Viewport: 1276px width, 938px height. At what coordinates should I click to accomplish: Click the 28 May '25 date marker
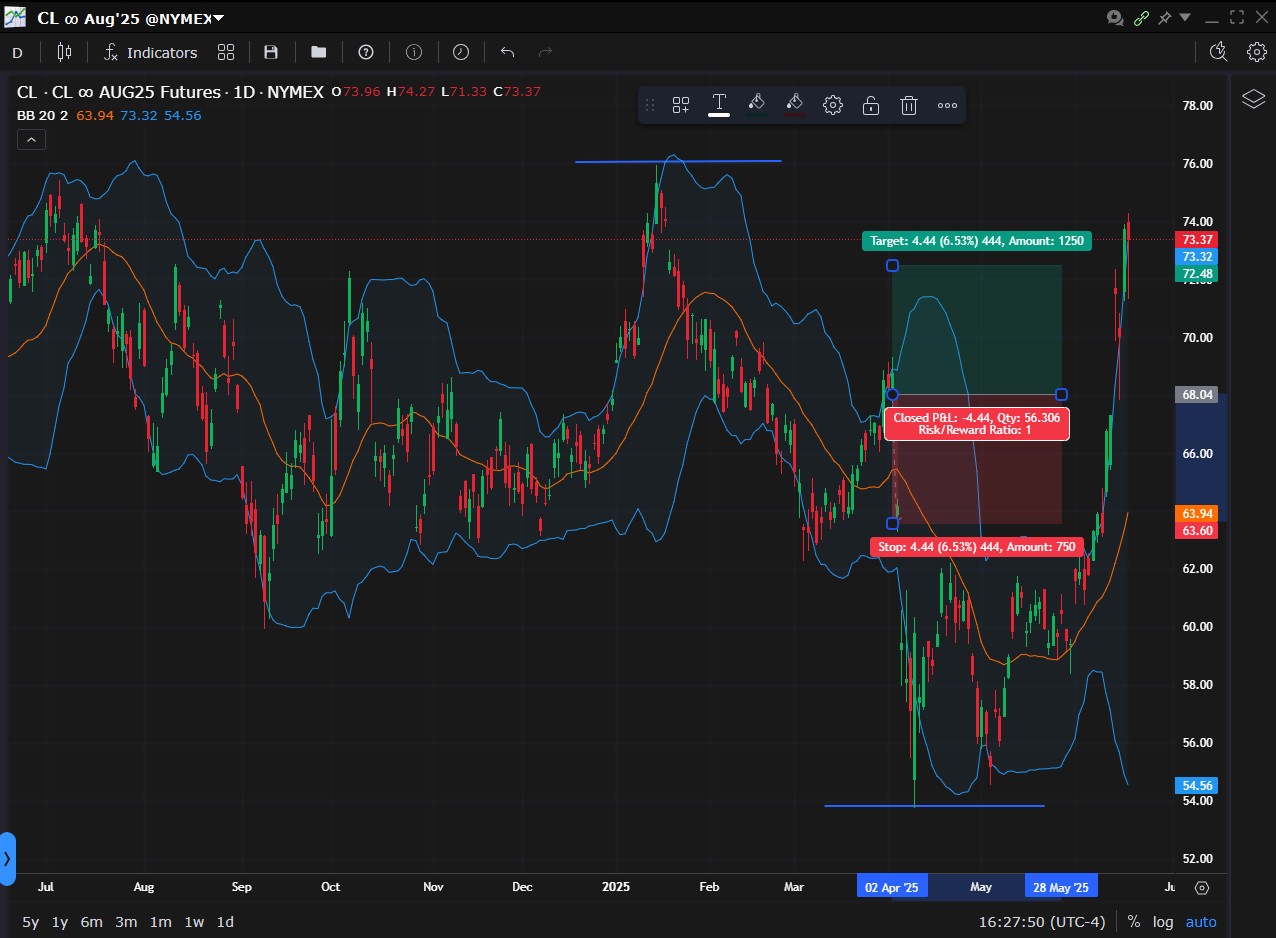point(1061,886)
